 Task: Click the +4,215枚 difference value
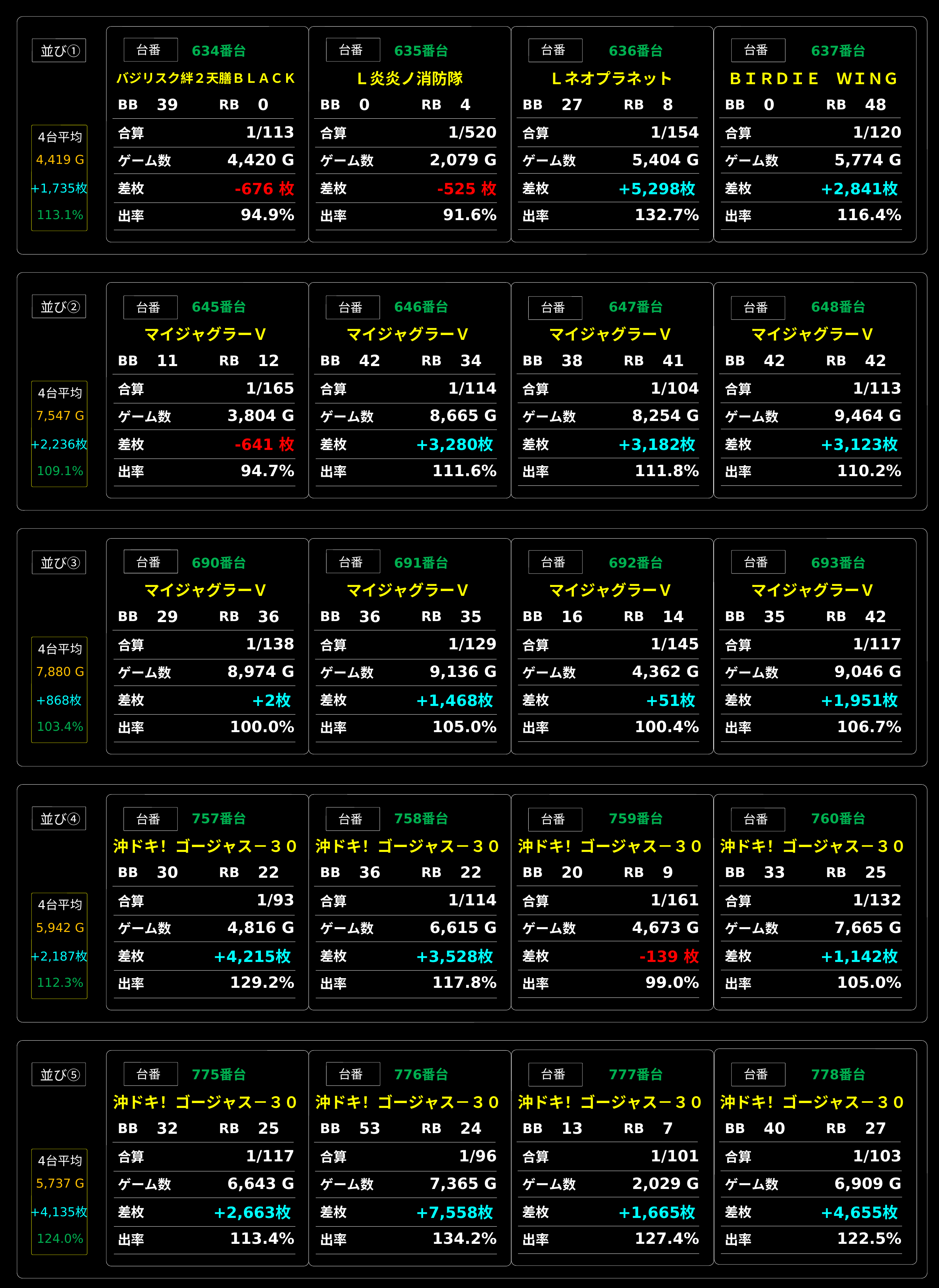click(252, 956)
